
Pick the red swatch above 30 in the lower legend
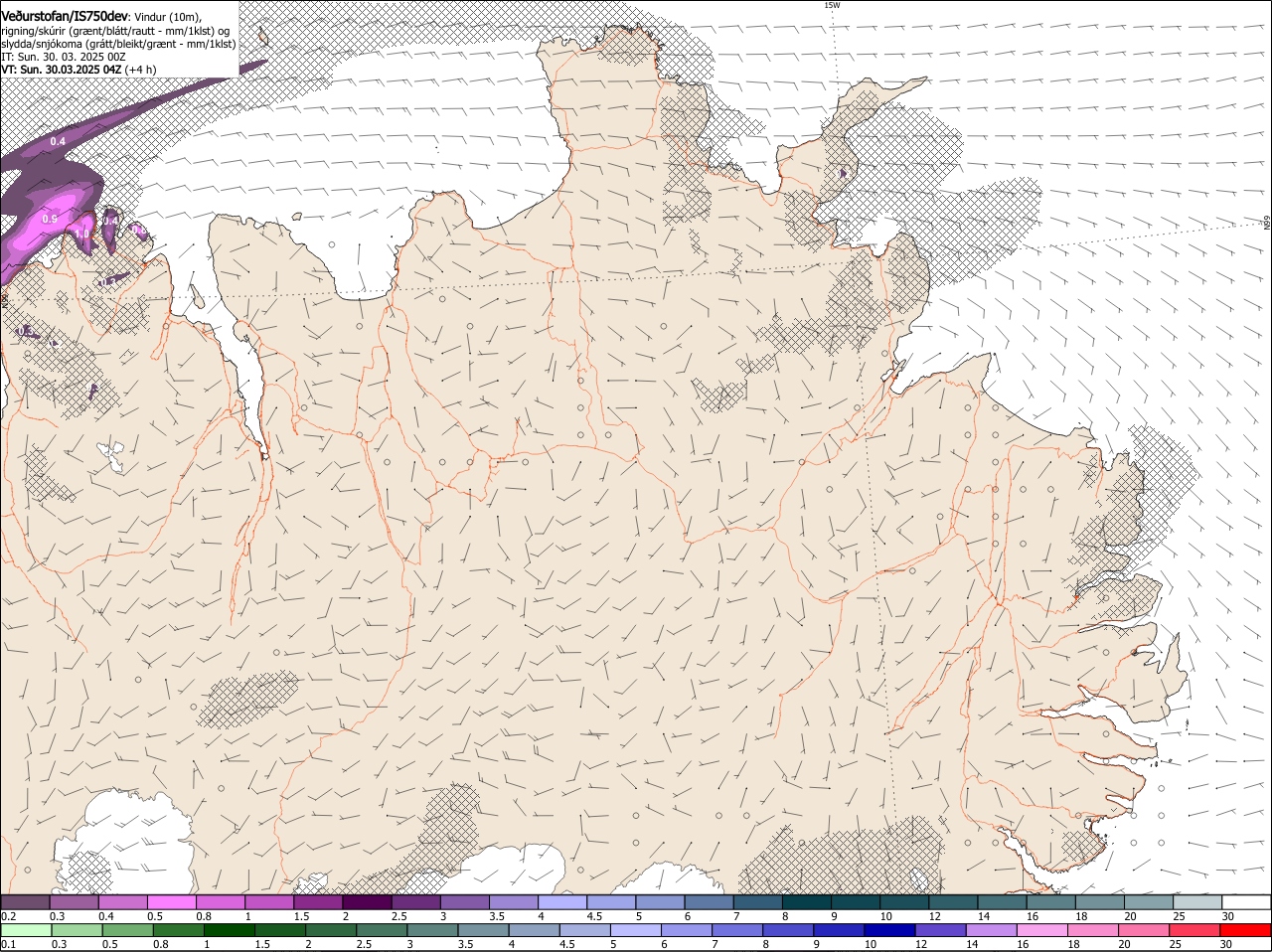click(1246, 930)
